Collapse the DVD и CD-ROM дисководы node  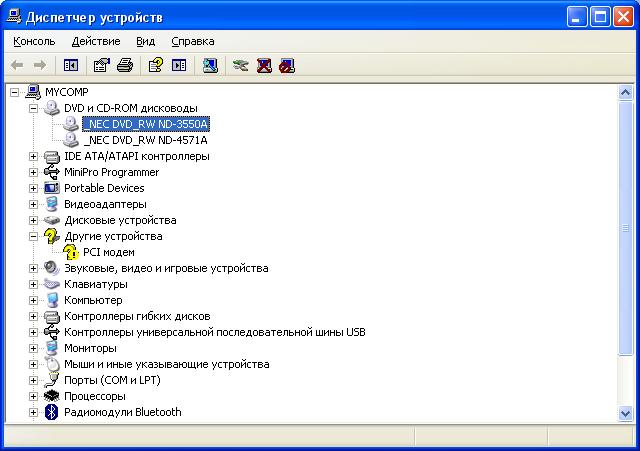coord(33,108)
